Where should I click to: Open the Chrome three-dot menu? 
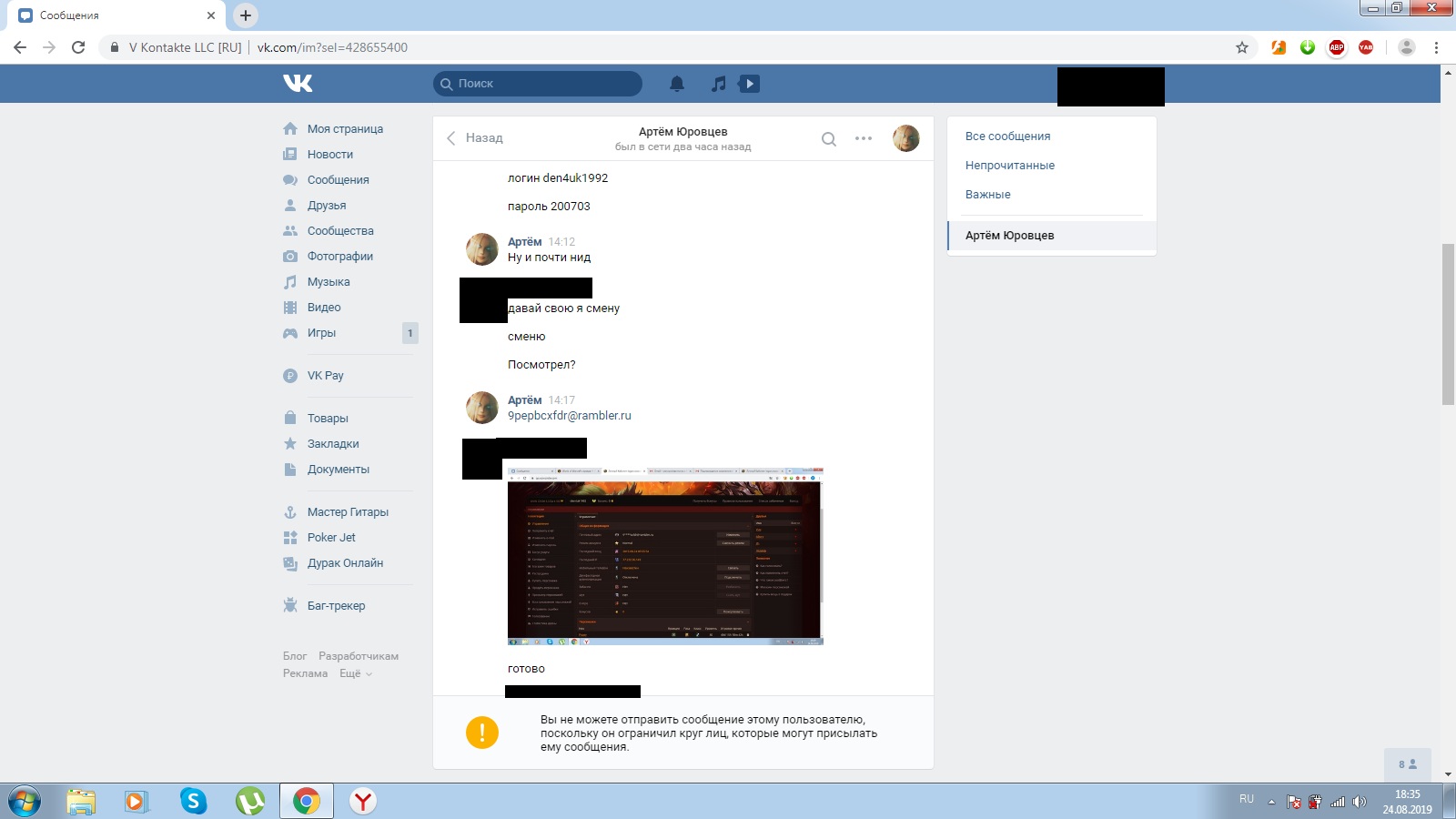pyautogui.click(x=1436, y=47)
